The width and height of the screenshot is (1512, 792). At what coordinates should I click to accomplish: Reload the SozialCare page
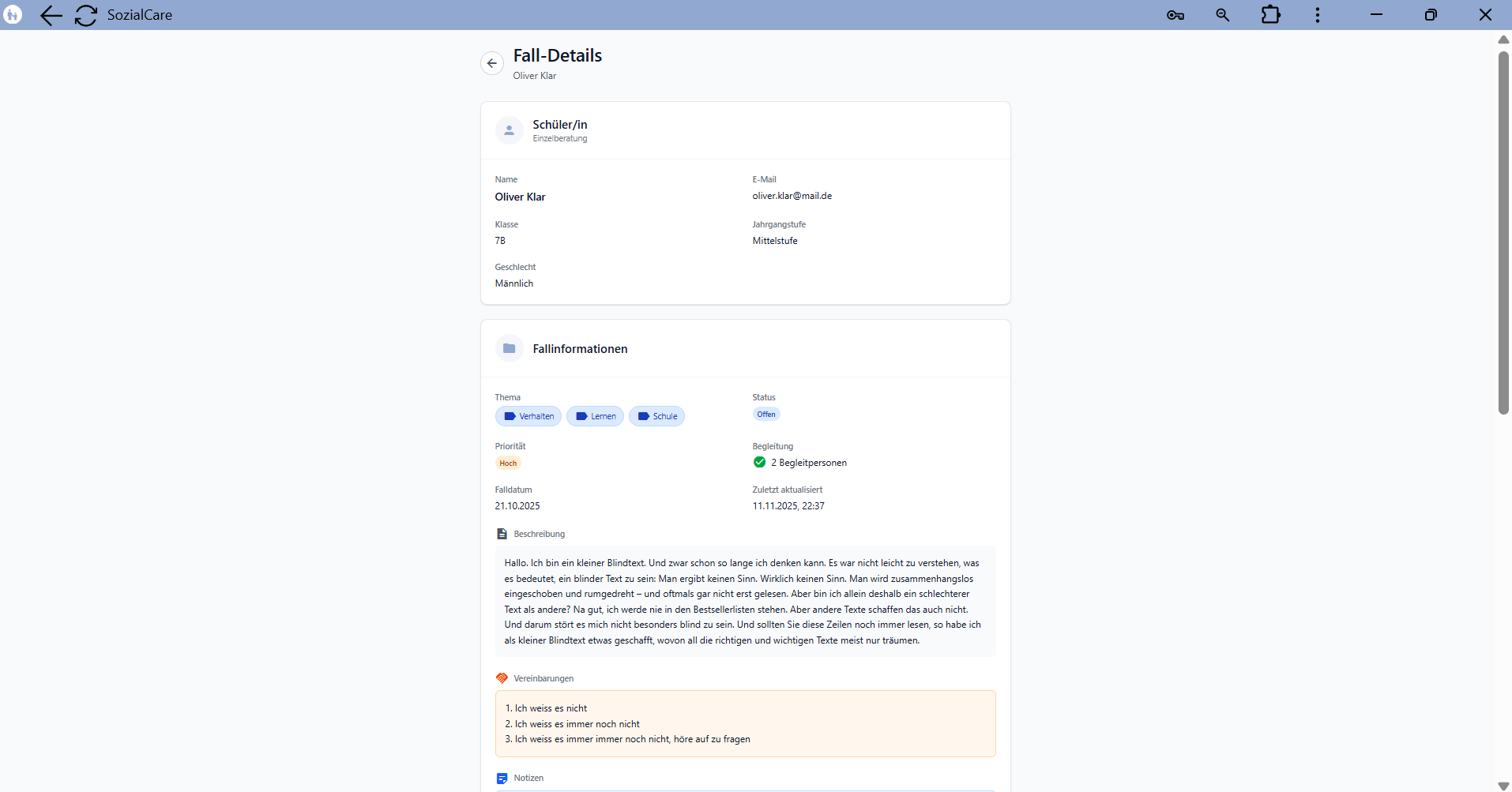coord(85,15)
